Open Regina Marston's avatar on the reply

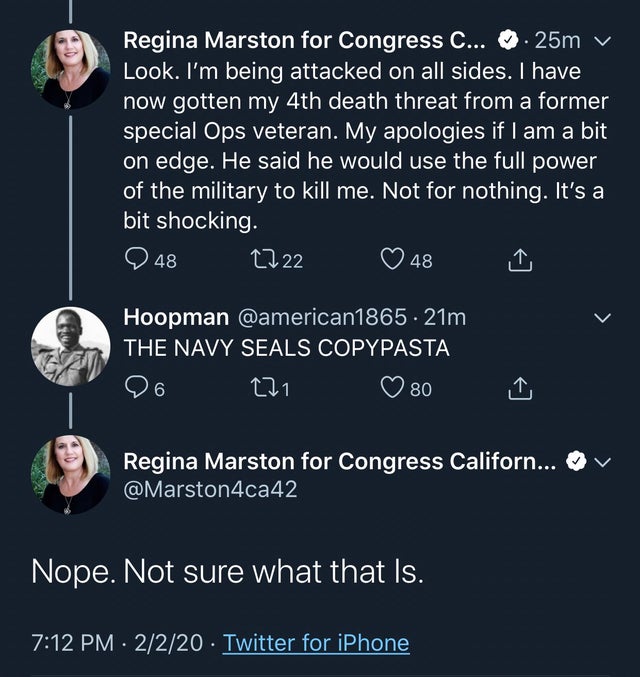(70, 476)
